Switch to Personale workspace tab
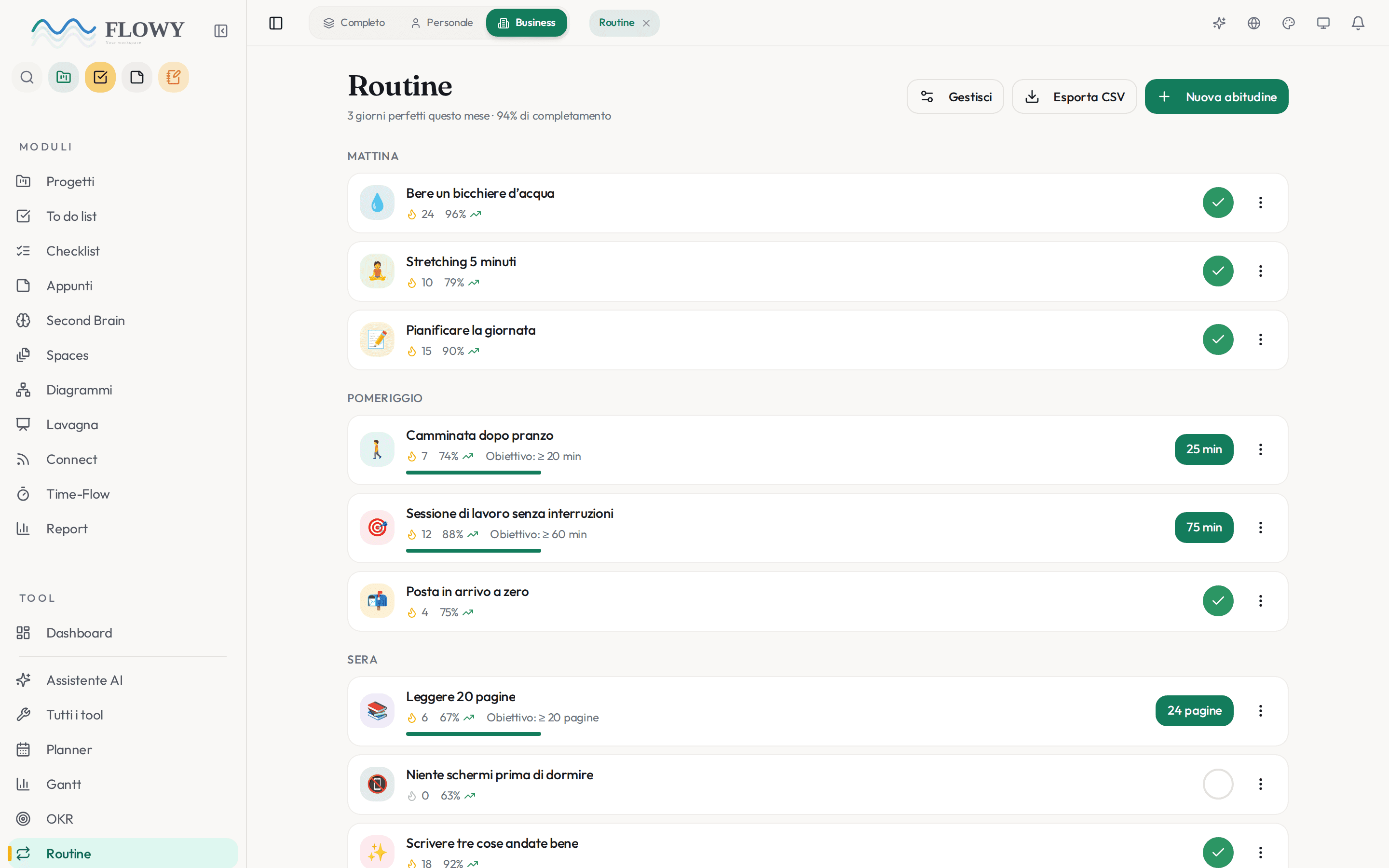 click(x=441, y=23)
